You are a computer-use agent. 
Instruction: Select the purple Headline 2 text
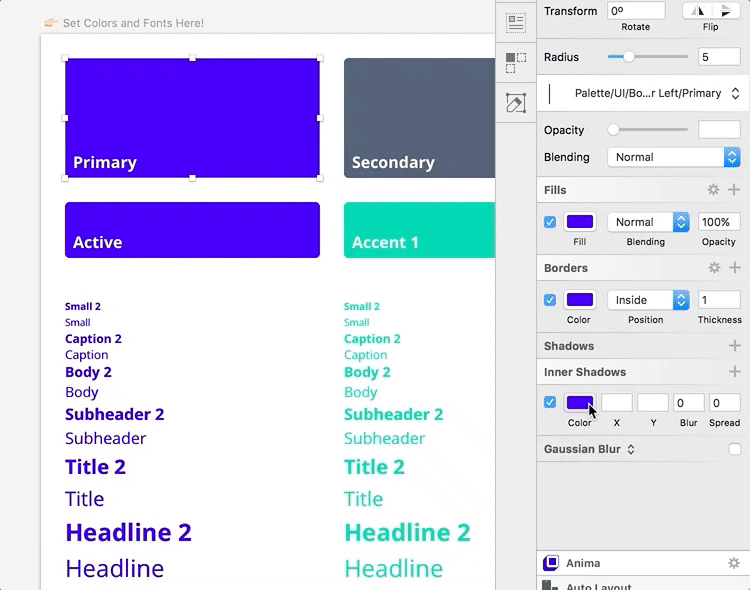128,533
